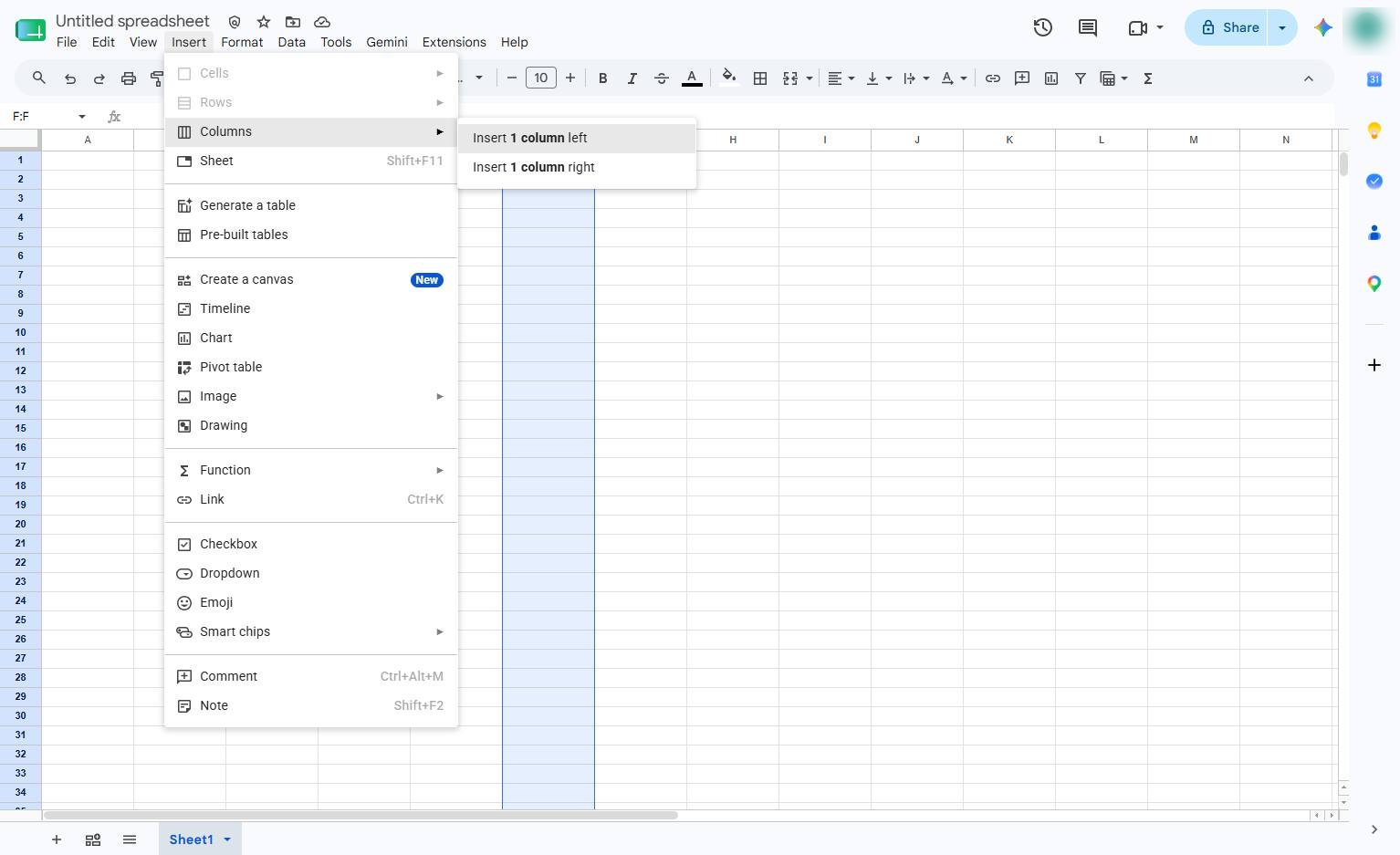The height and width of the screenshot is (855, 1400).
Task: Open the fill color picker
Action: coord(728,78)
